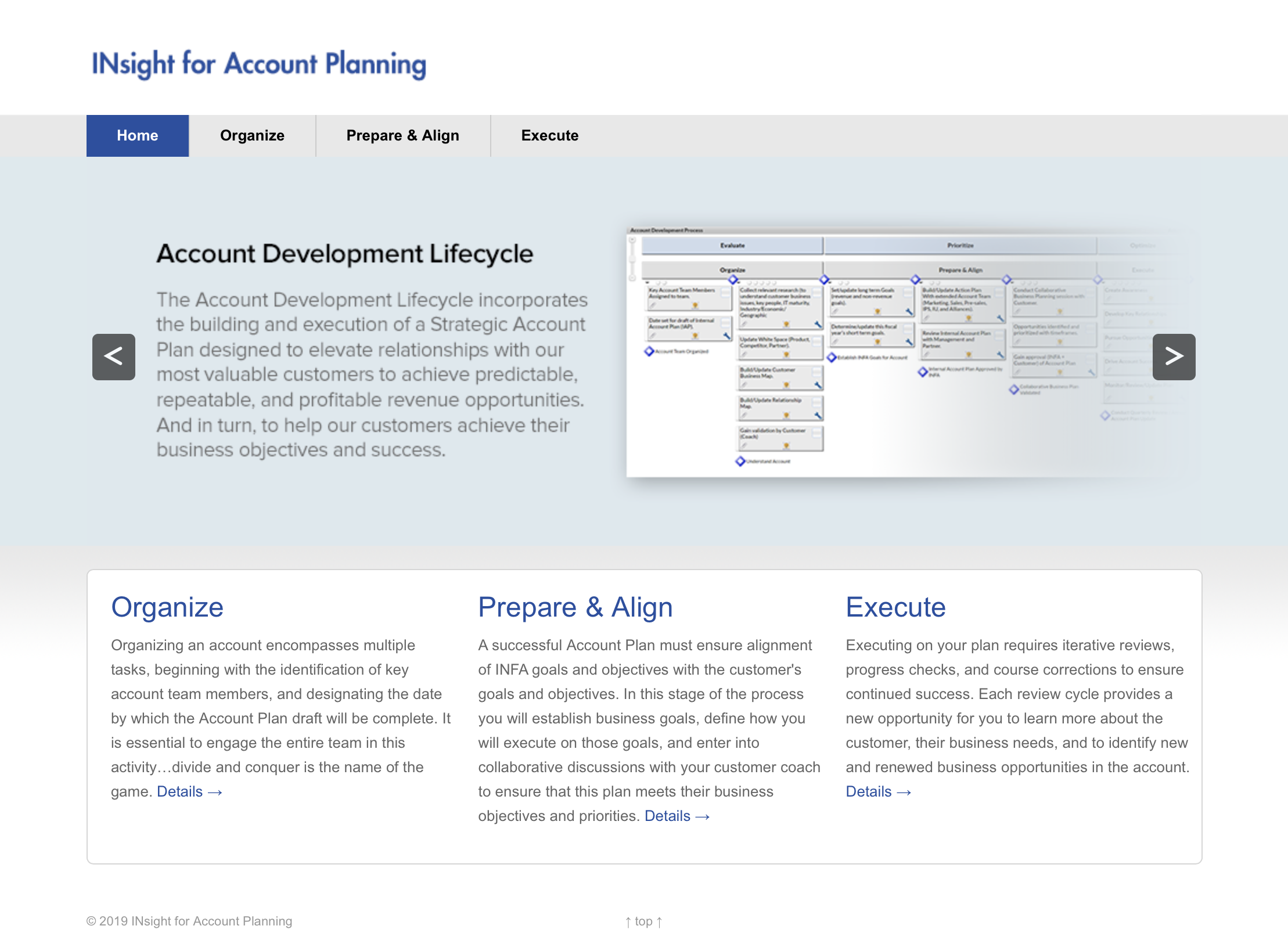The height and width of the screenshot is (951, 1288).
Task: Click the Organize card description paragraph
Action: coord(281,718)
